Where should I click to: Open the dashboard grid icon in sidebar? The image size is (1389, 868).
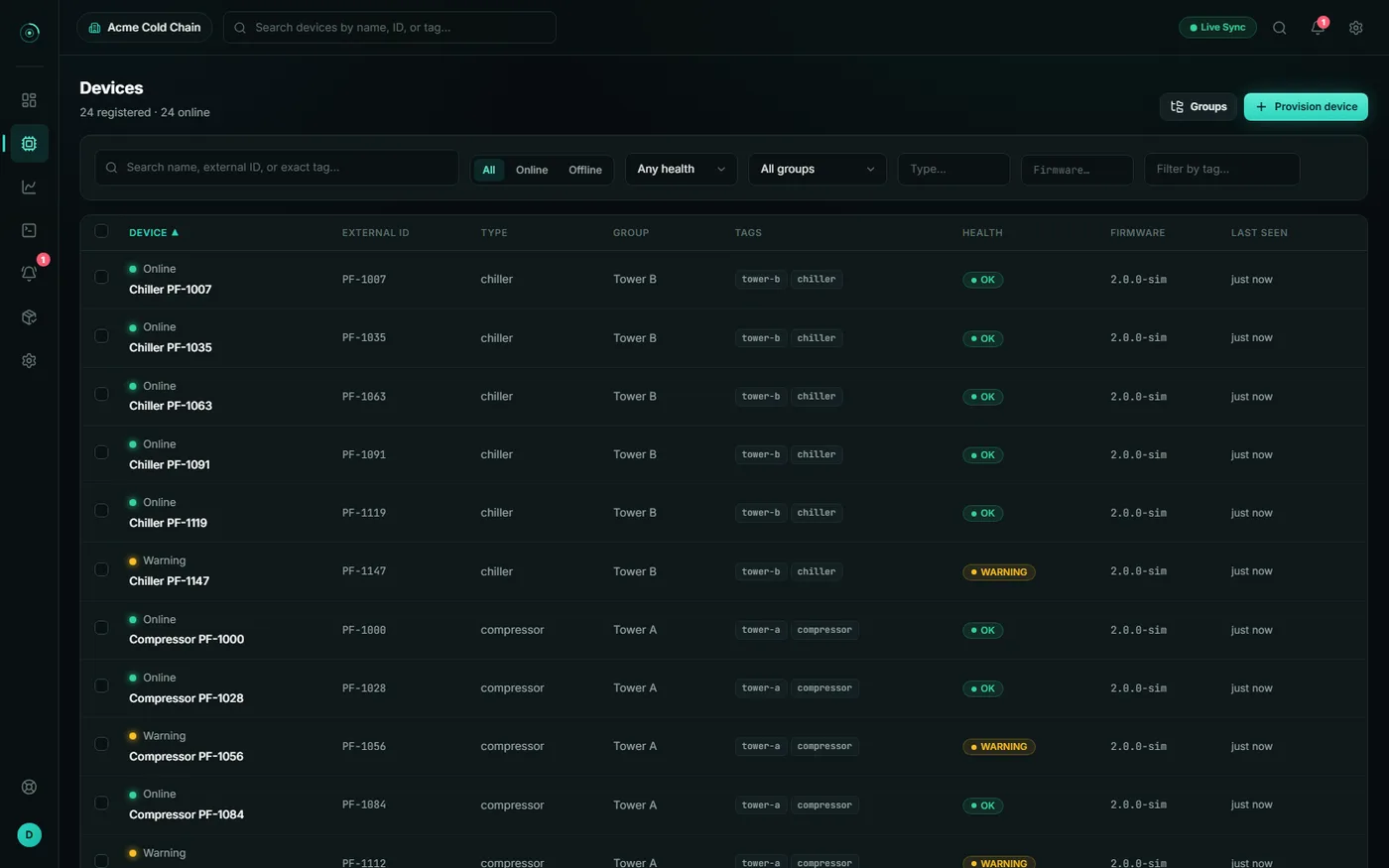click(29, 100)
